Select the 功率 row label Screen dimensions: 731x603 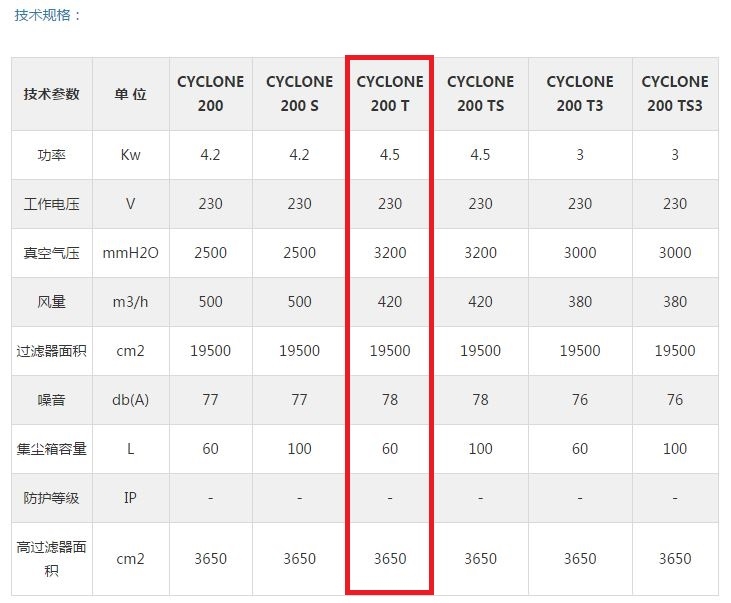coord(52,155)
